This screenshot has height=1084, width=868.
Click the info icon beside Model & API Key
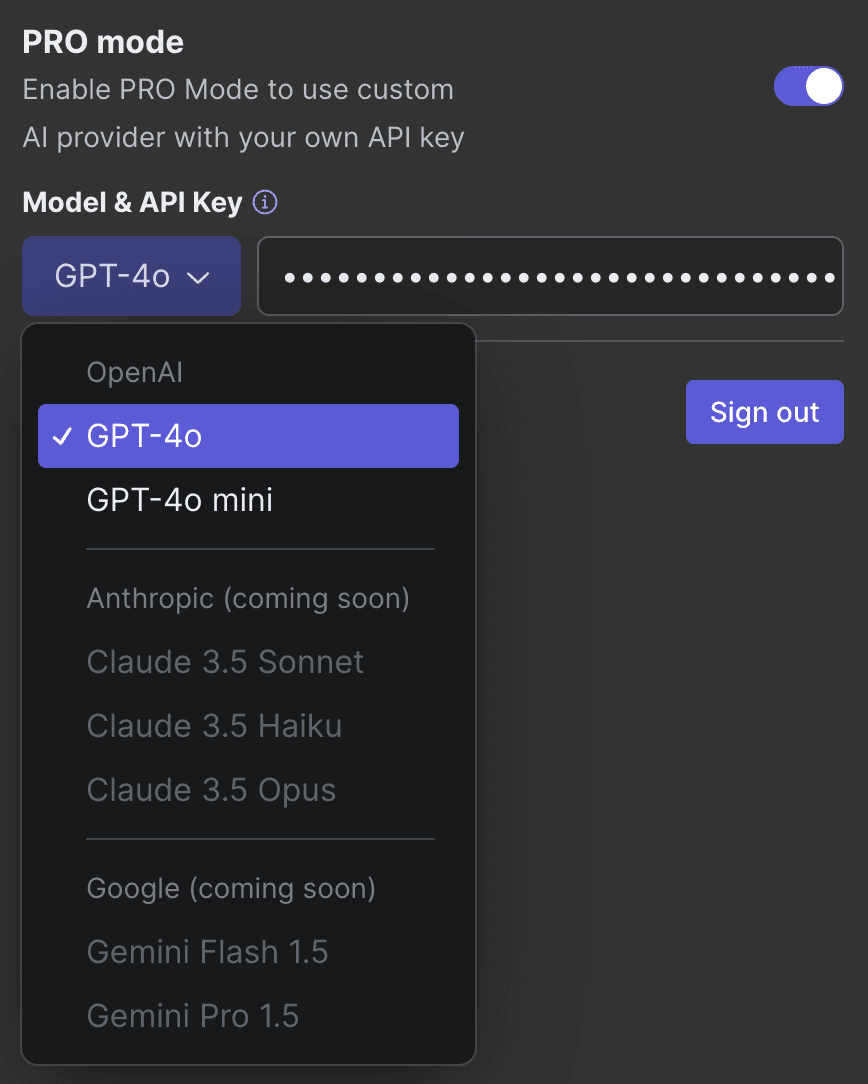pos(265,203)
